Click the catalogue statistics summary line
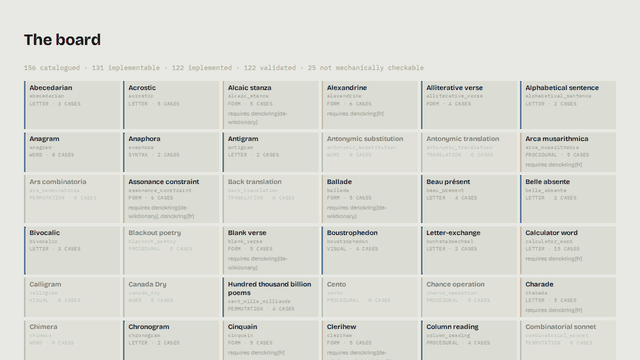640x360 pixels. pos(224,68)
